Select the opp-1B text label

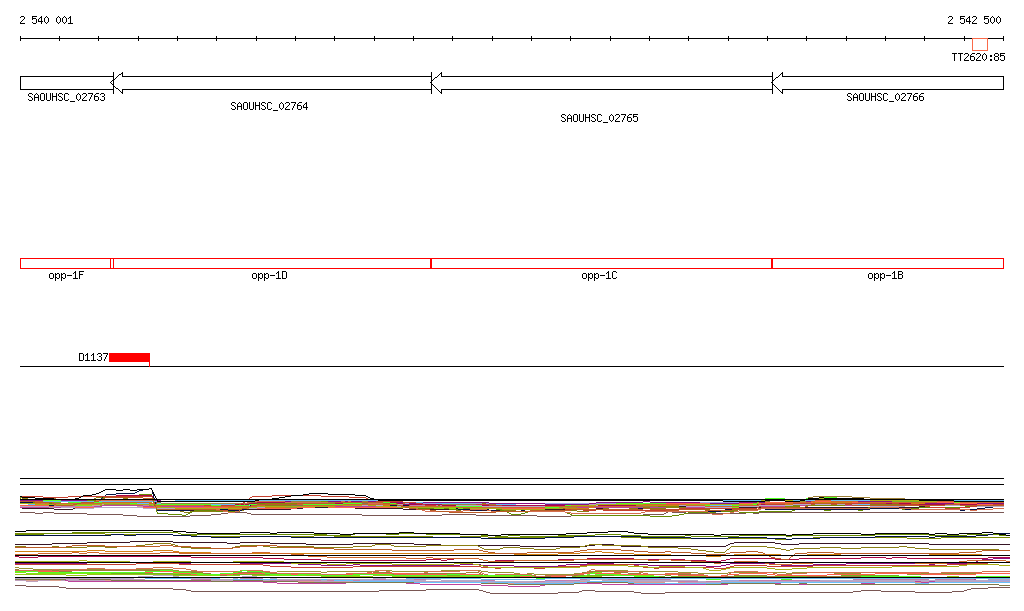click(x=885, y=276)
